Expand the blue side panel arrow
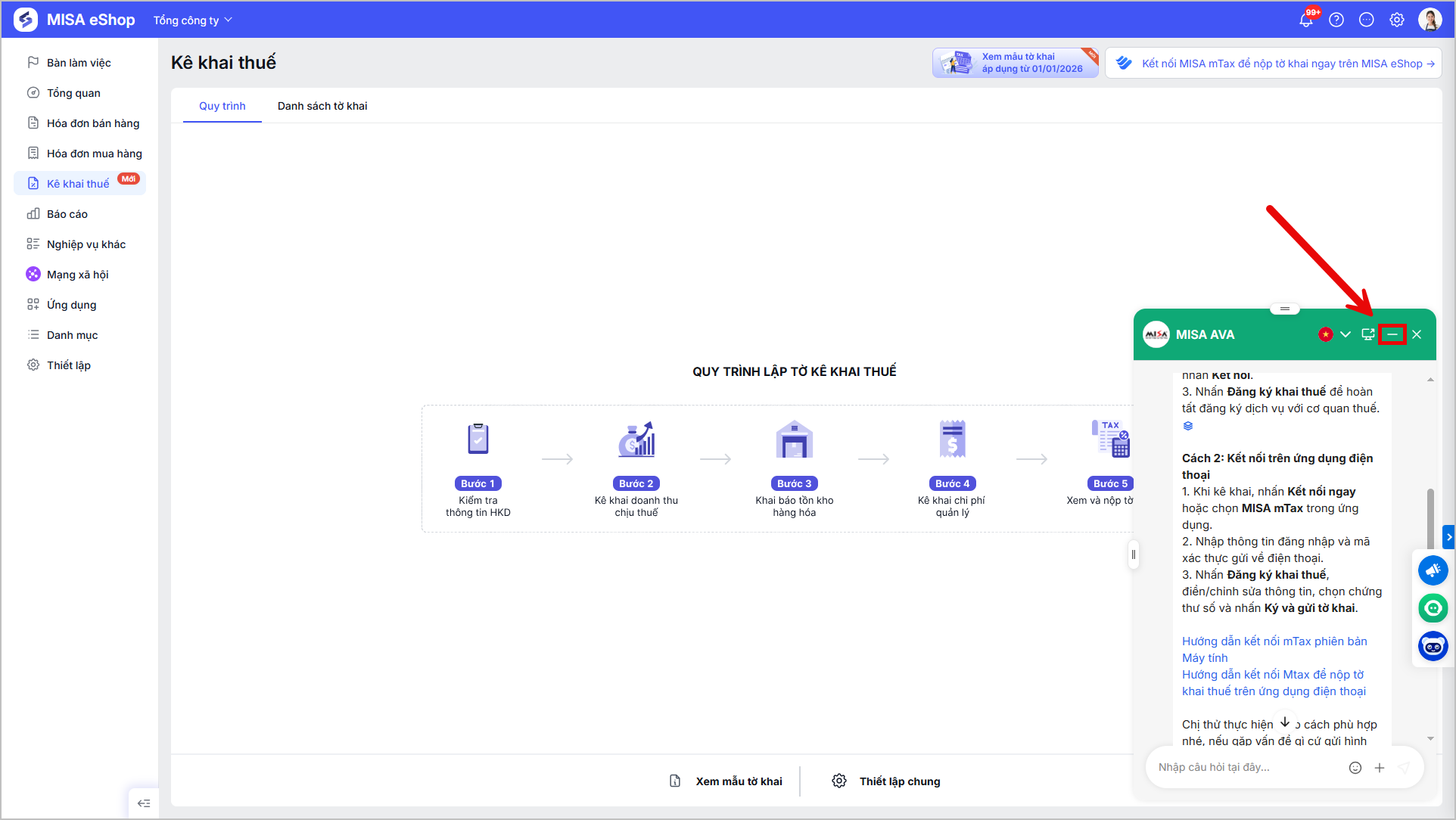Image resolution: width=1456 pixels, height=820 pixels. coord(1449,537)
